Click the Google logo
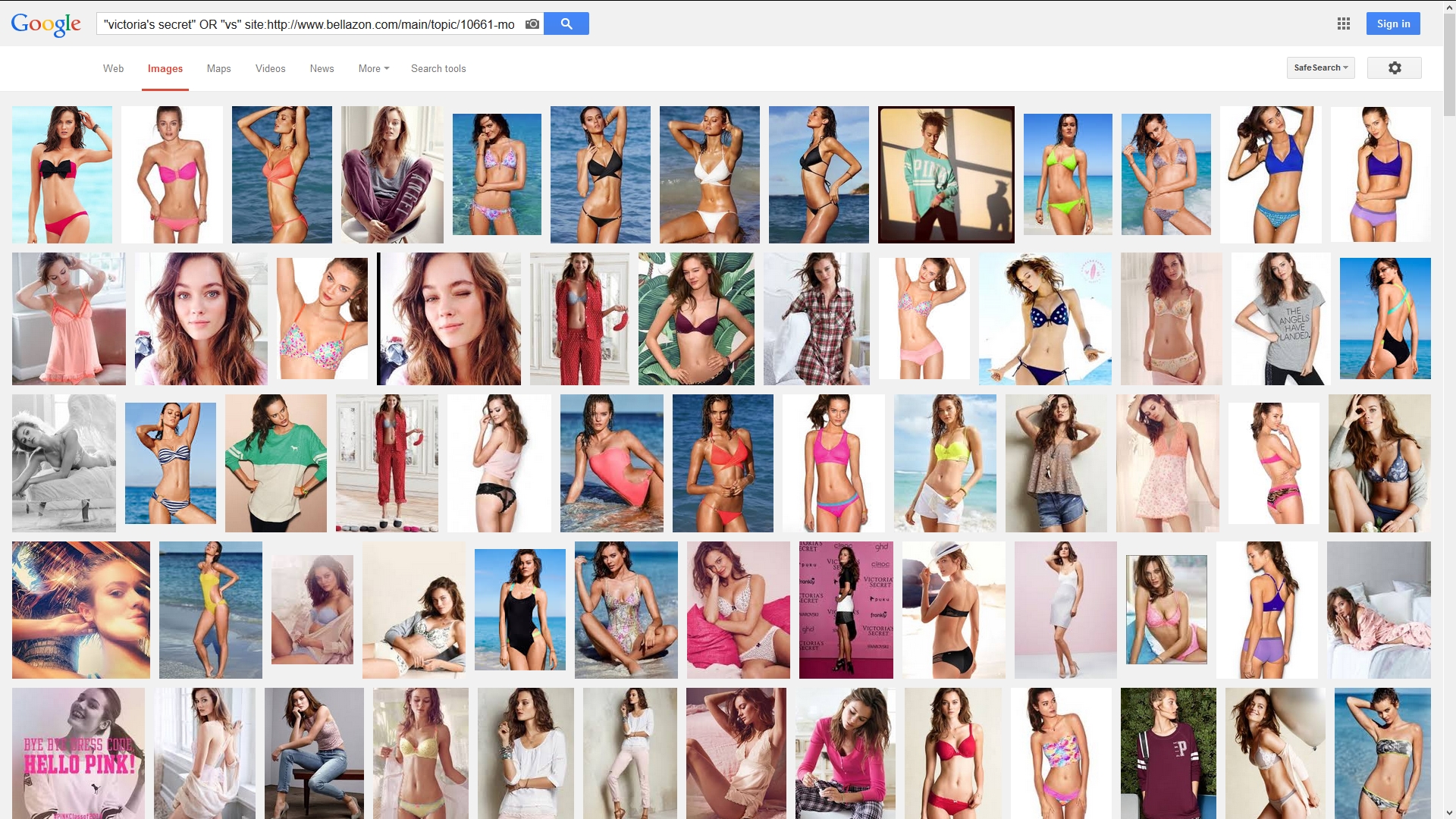 pos(45,24)
